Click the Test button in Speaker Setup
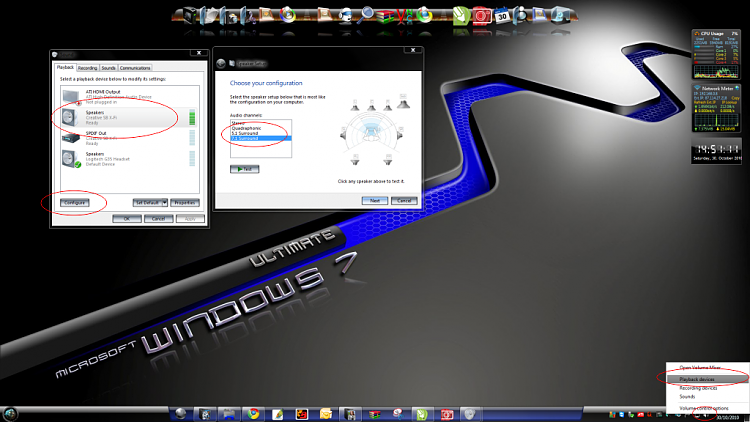Image resolution: width=750 pixels, height=422 pixels. point(244,169)
